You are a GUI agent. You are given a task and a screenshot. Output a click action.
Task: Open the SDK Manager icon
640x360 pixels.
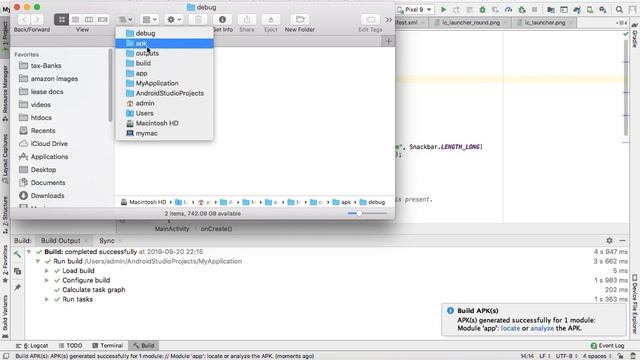[603, 9]
